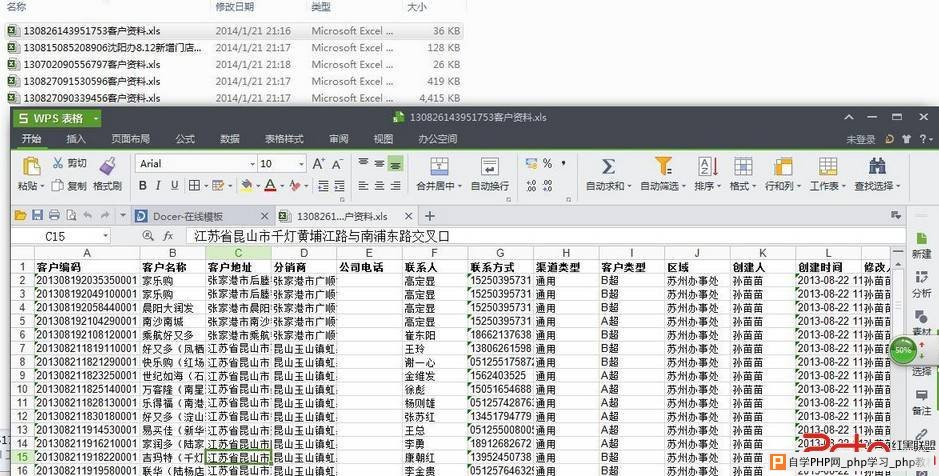
Task: Open the font size 10 dropdown
Action: [301, 163]
